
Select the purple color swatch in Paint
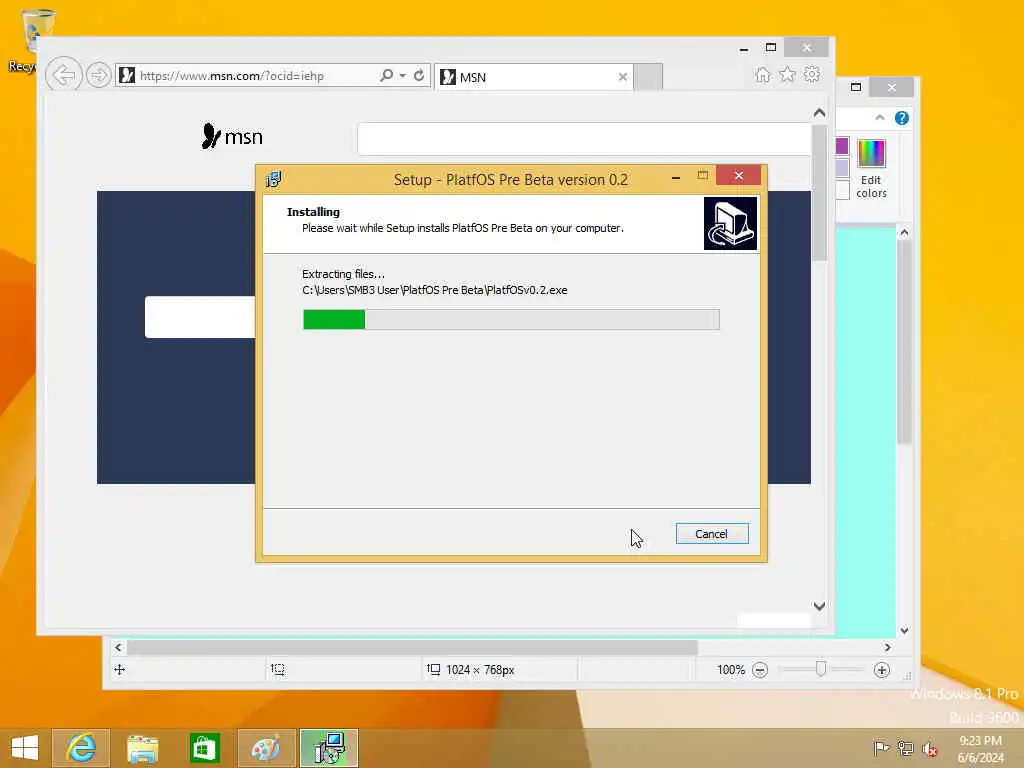pos(842,146)
